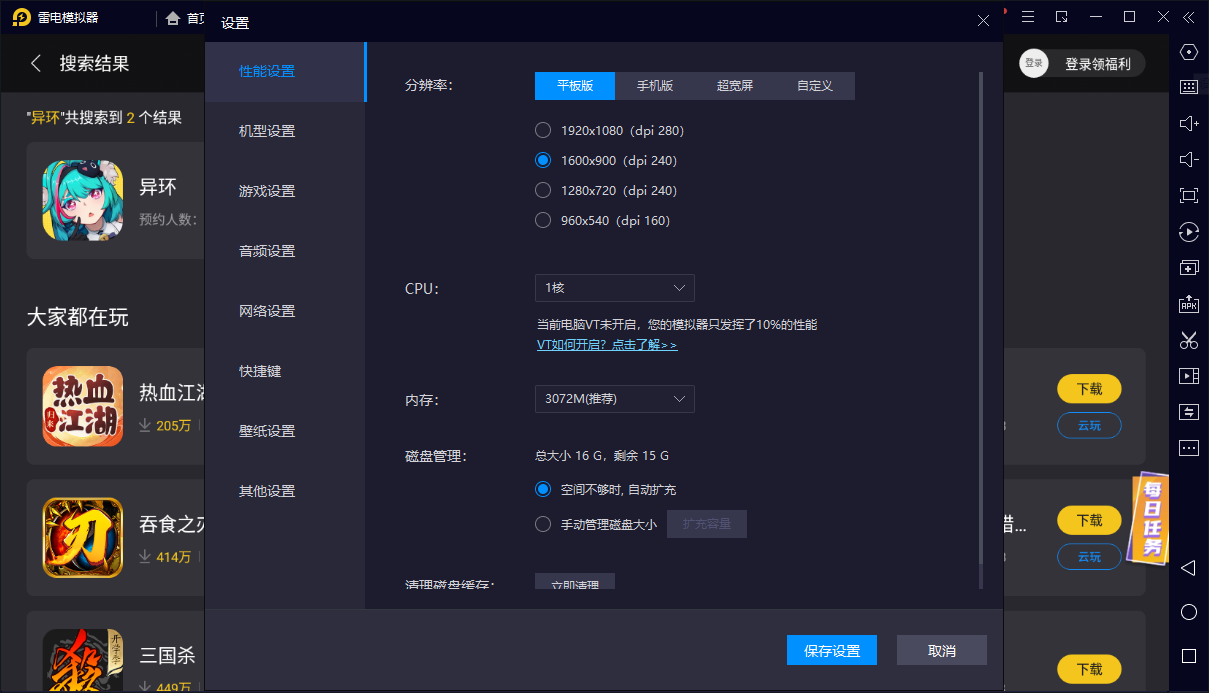Open 其他设置 settings section

[286, 492]
